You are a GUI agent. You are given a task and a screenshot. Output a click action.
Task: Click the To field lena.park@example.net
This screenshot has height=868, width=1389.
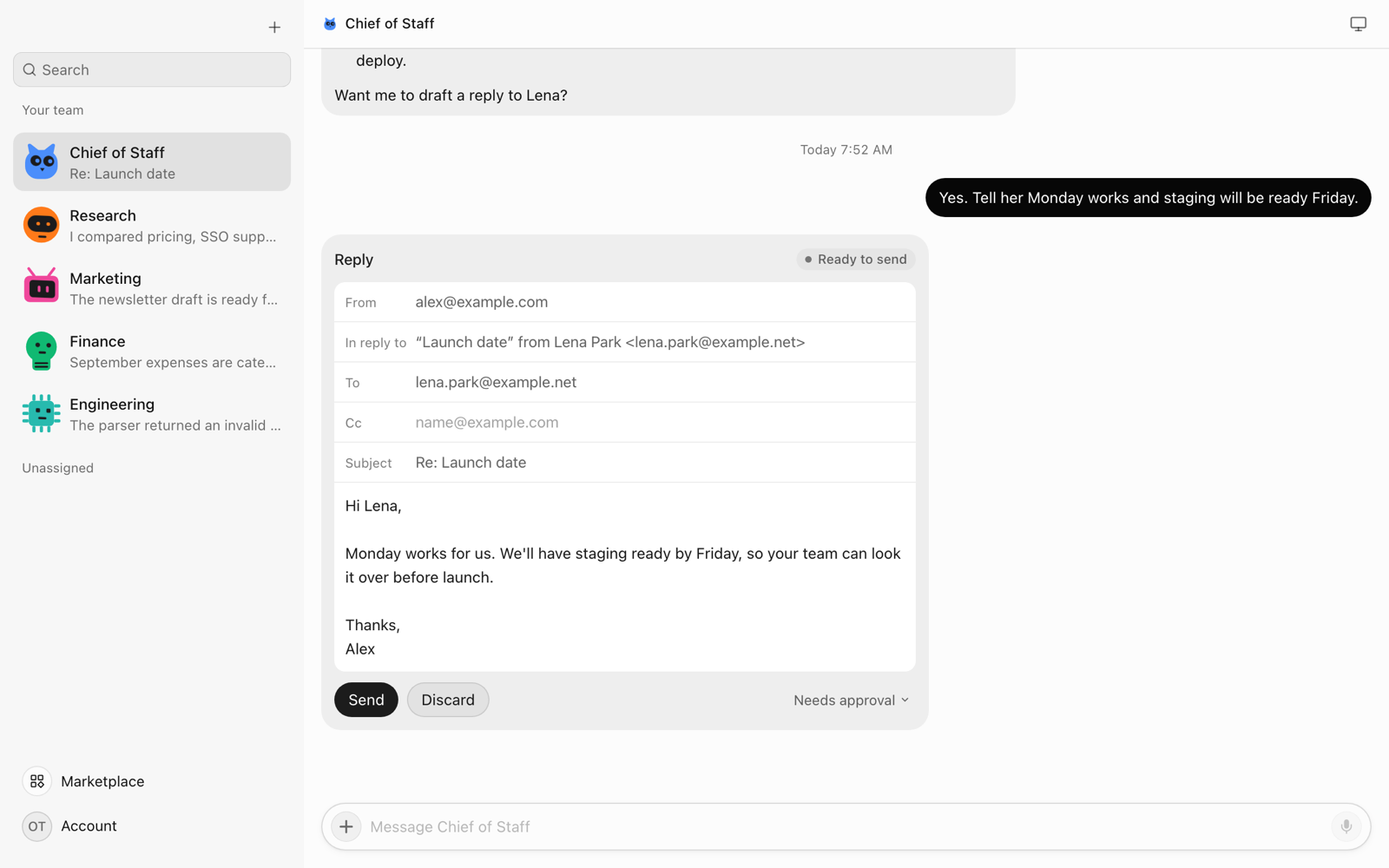click(496, 382)
